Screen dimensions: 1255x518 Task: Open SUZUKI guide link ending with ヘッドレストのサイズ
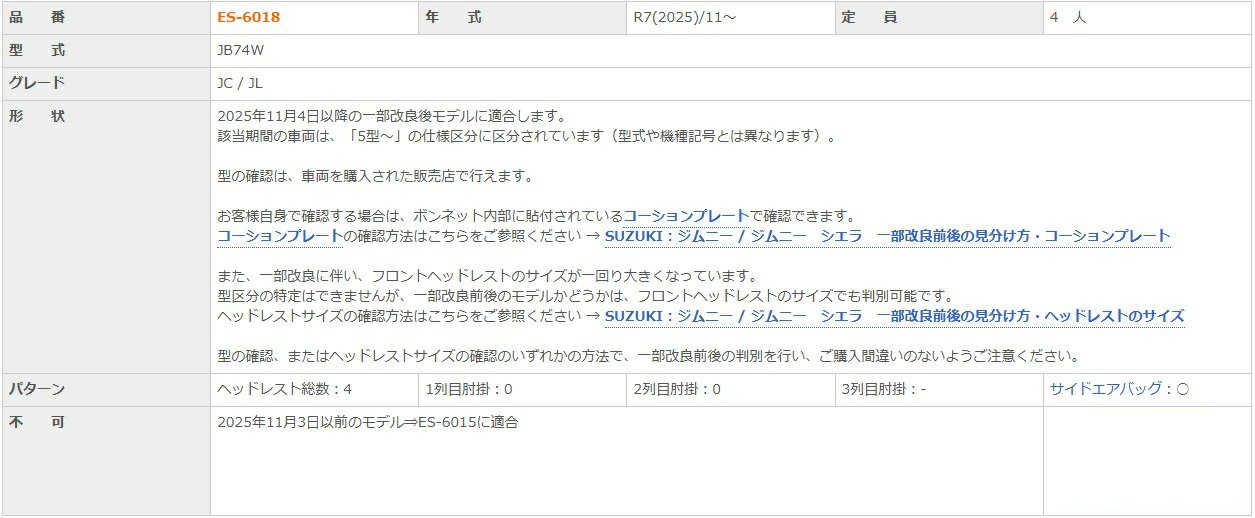(894, 316)
